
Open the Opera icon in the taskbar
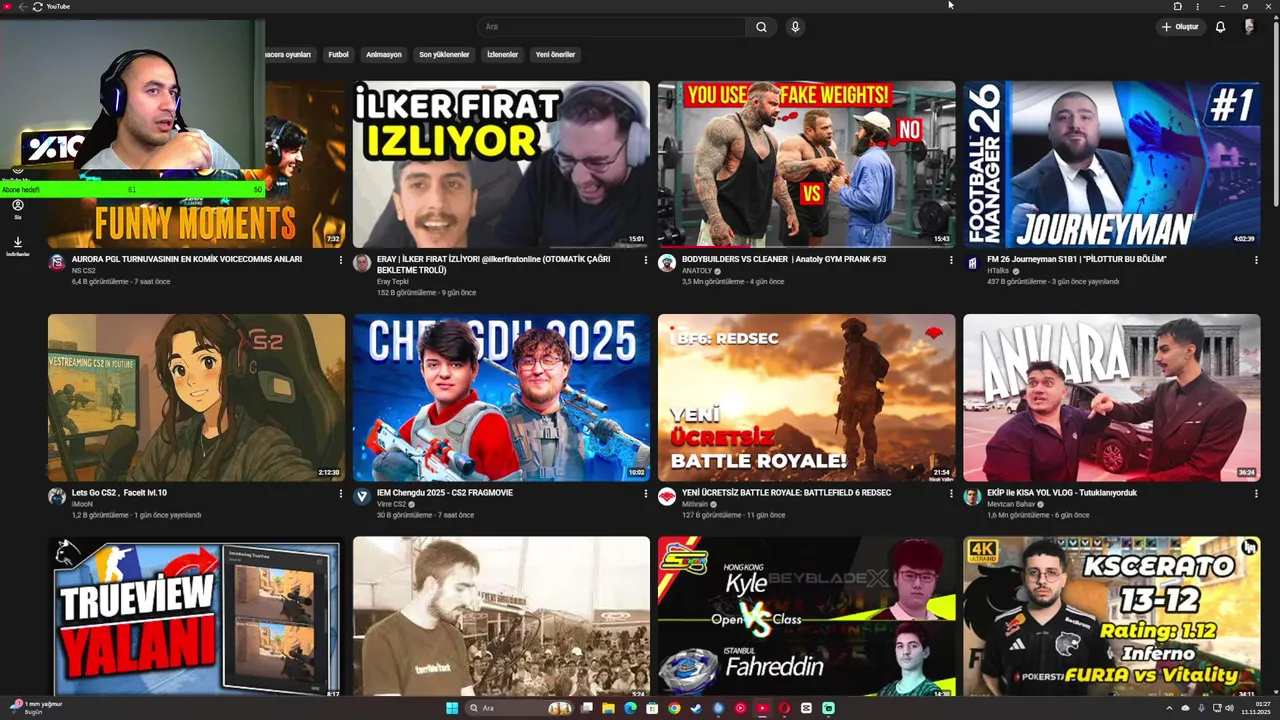coord(784,708)
